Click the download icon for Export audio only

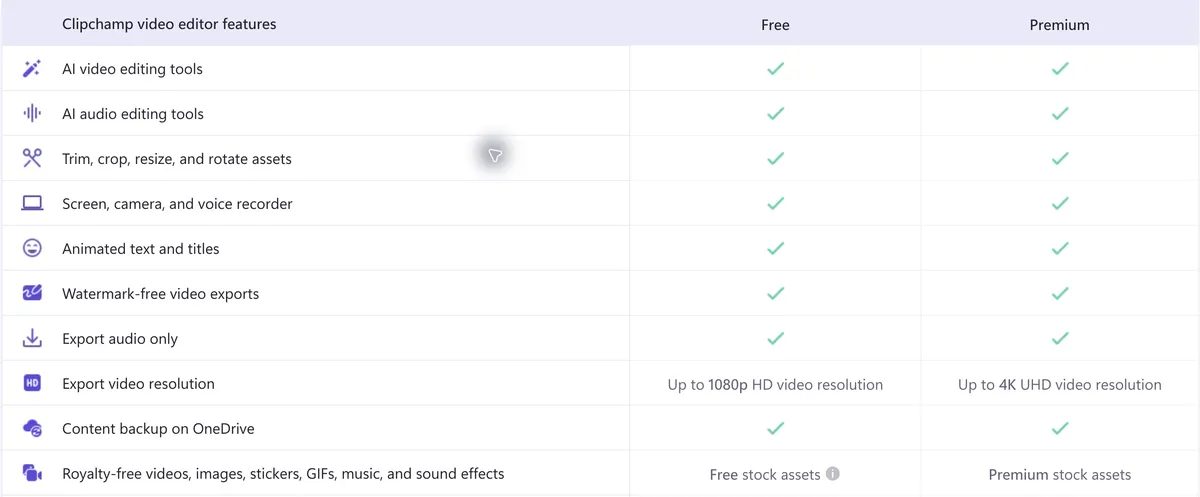pos(32,339)
